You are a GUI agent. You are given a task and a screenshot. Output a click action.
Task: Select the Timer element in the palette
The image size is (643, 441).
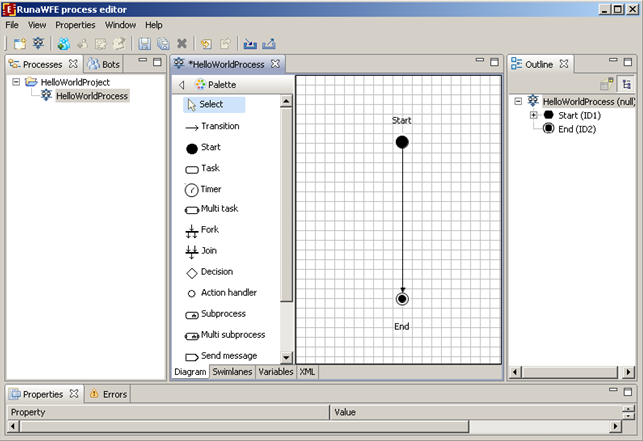pos(211,189)
